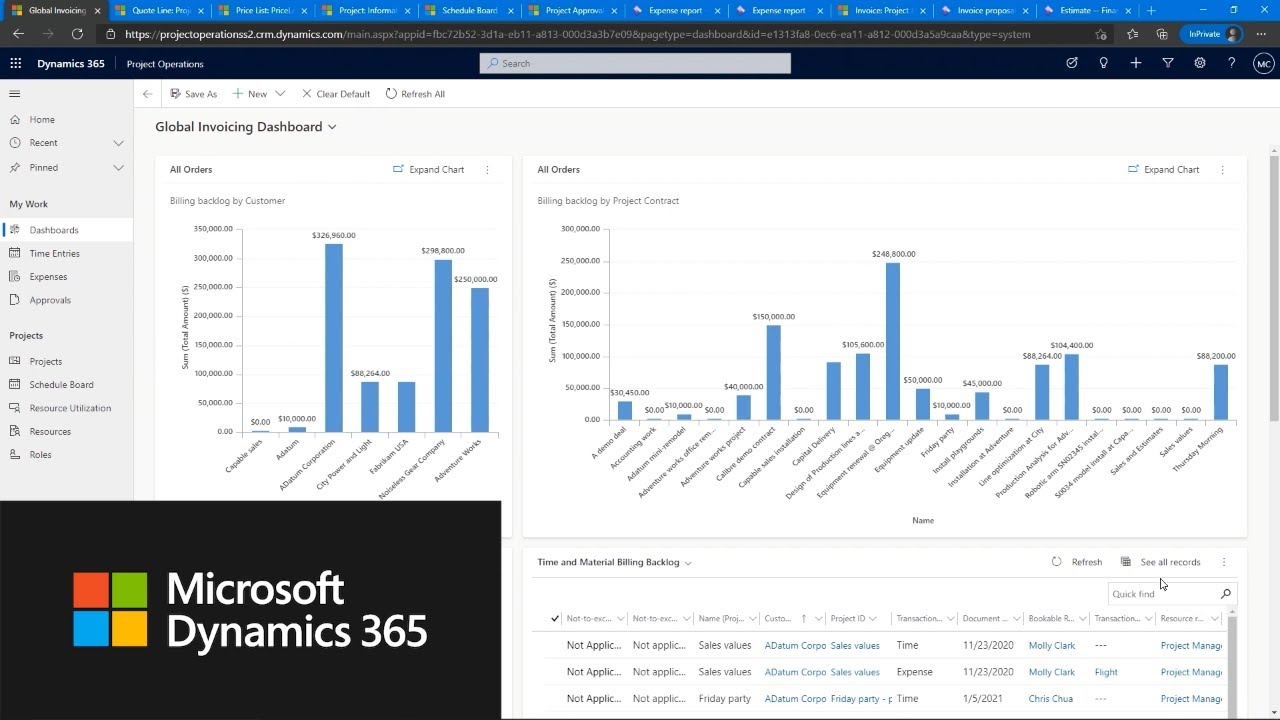Screen dimensions: 1280x720
Task: Open the Help question mark icon
Action: [x=1232, y=63]
